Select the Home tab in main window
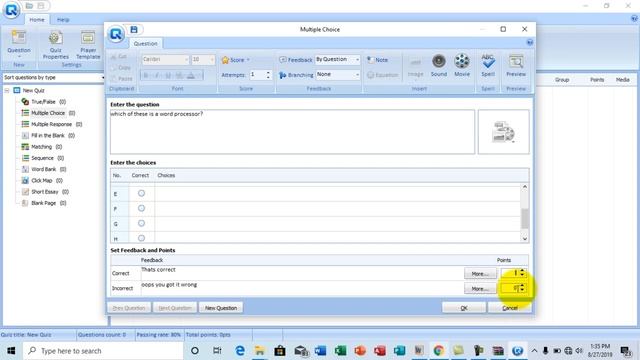The height and width of the screenshot is (360, 640). click(x=37, y=20)
